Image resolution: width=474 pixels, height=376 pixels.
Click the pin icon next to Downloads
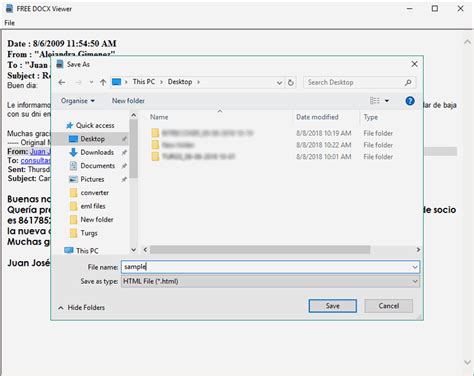[124, 152]
